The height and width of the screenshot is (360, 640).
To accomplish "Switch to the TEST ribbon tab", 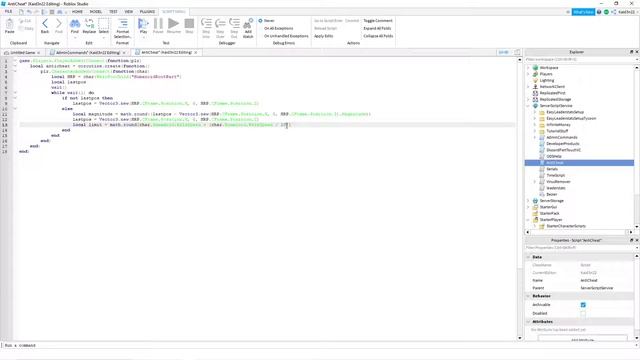I will (113, 12).
